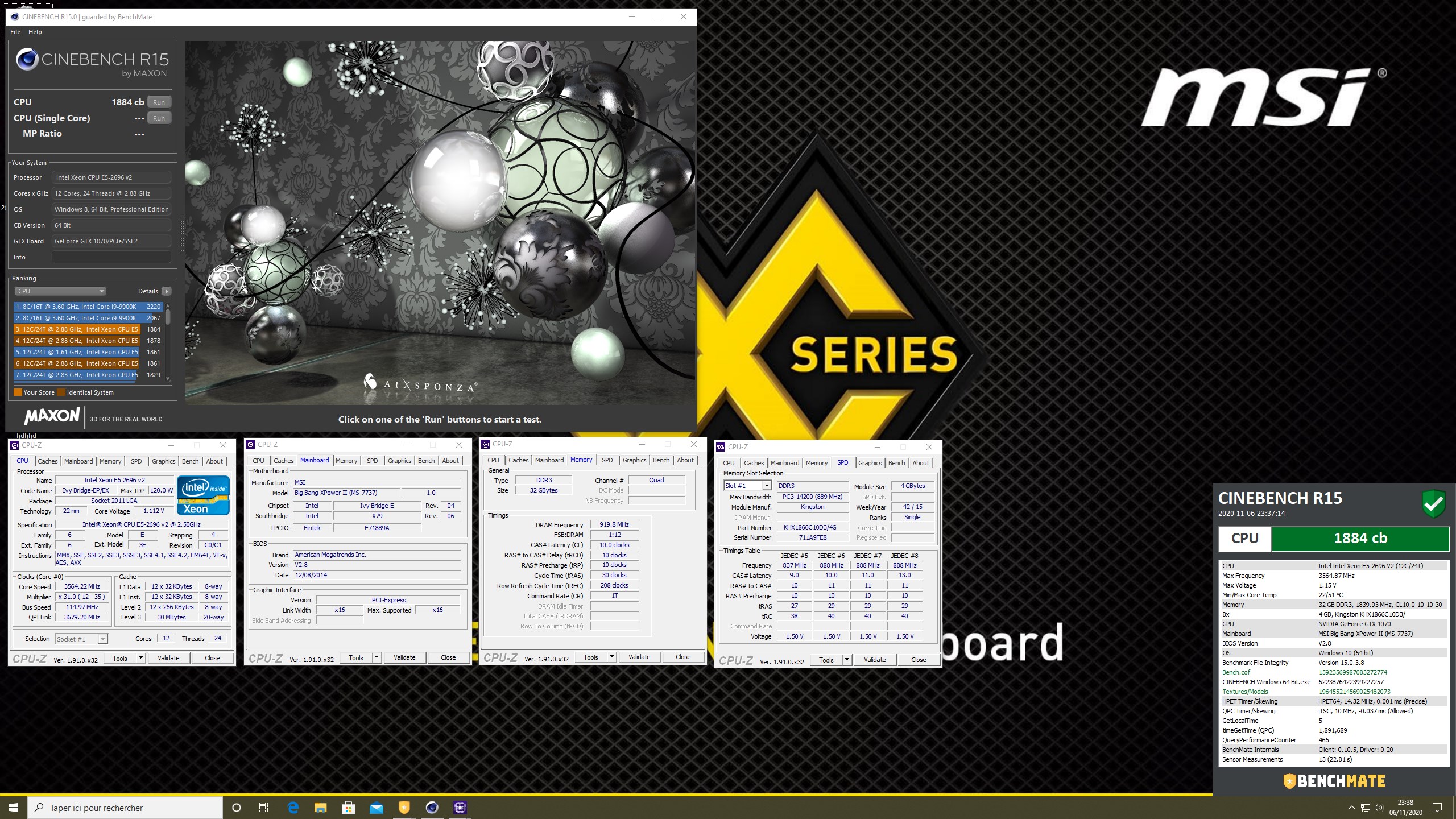Viewport: 1456px width, 819px height.
Task: Launch Microsoft Edge from taskbar
Action: (293, 807)
